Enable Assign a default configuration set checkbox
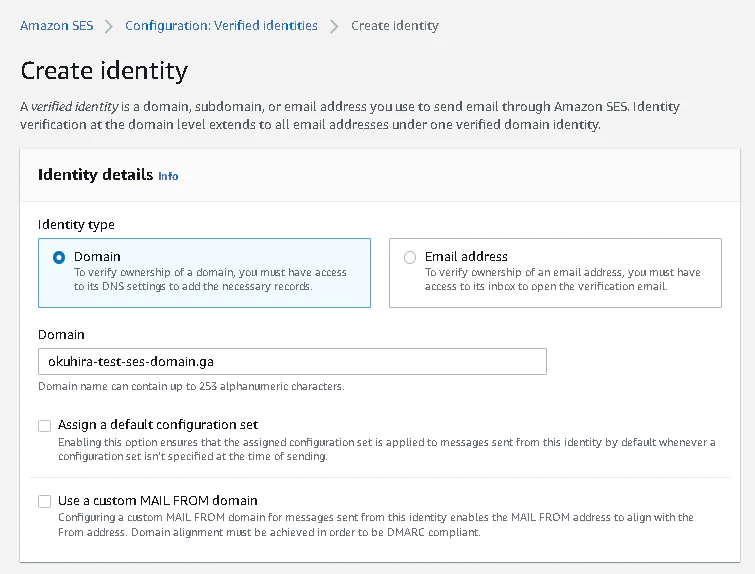755x574 pixels. (x=45, y=425)
